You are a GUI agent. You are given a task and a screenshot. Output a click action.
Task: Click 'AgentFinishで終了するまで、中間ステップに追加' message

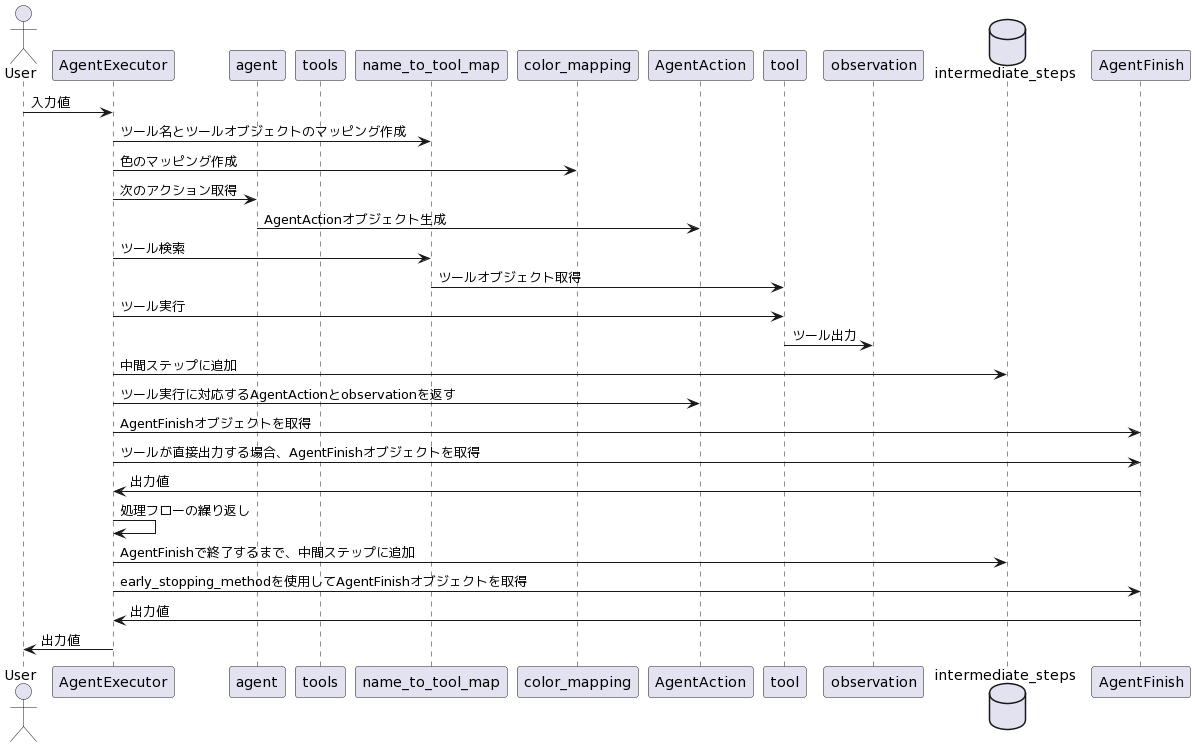(268, 552)
